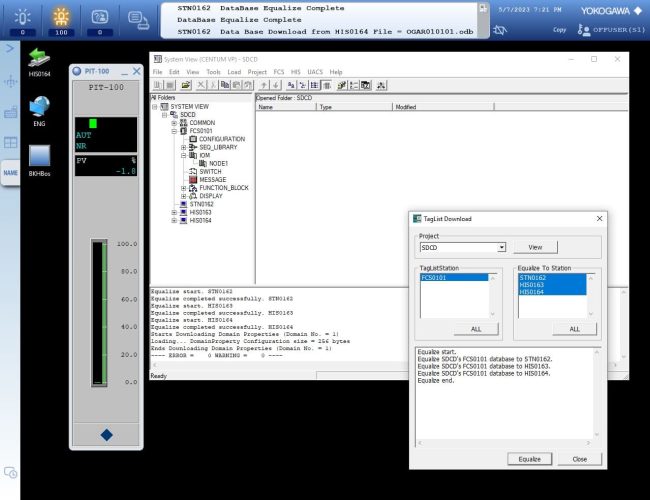Click the up-arrow toolbar icon
650x500 pixels.
point(264,85)
